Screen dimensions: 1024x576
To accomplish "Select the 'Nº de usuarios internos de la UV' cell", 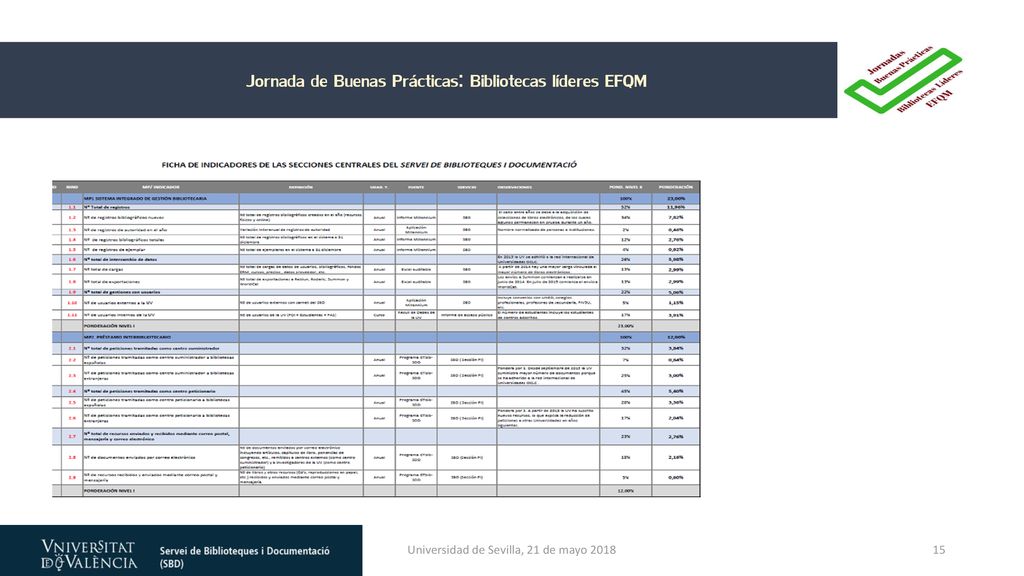I will [x=161, y=315].
